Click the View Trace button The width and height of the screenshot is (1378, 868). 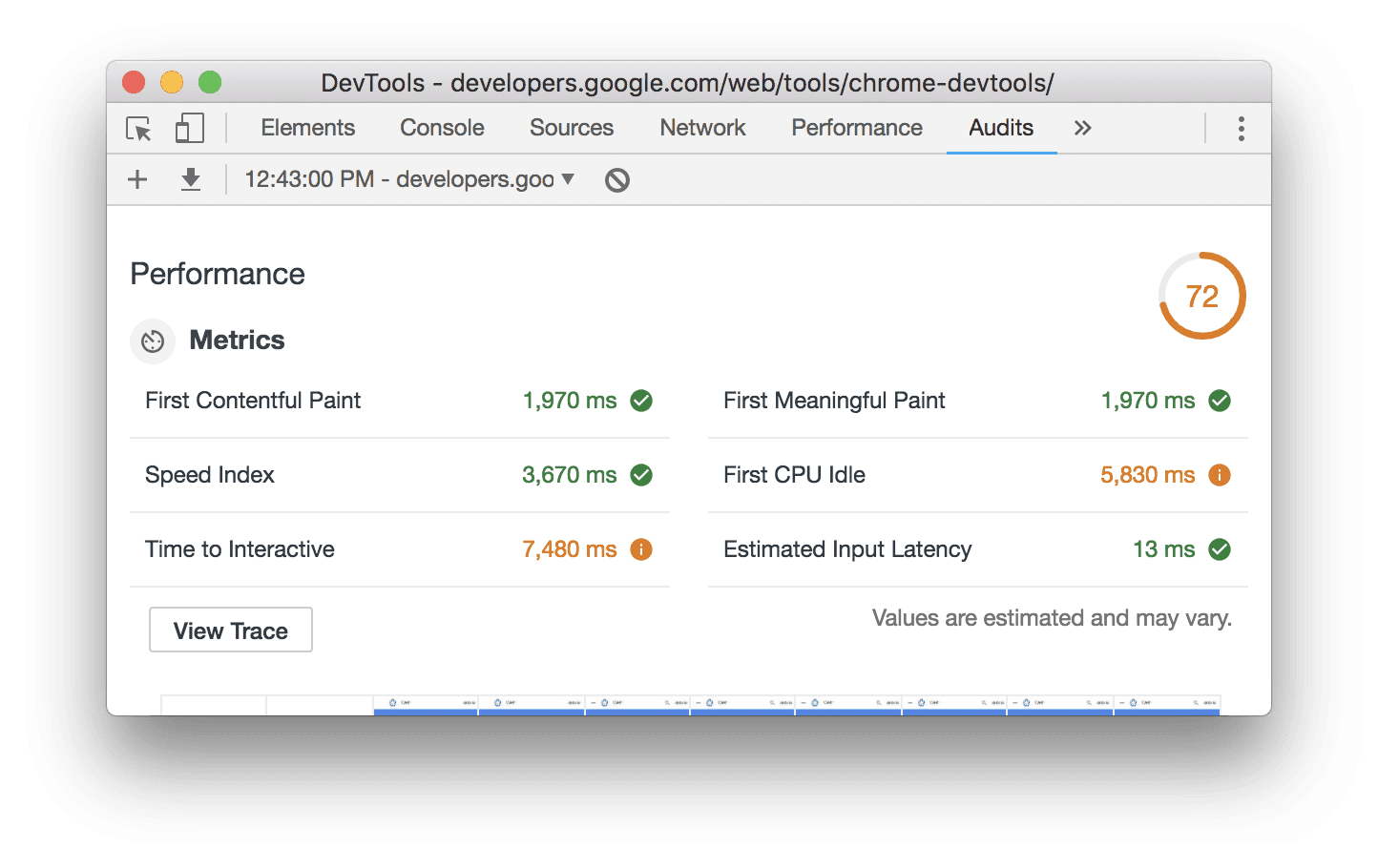[x=230, y=630]
